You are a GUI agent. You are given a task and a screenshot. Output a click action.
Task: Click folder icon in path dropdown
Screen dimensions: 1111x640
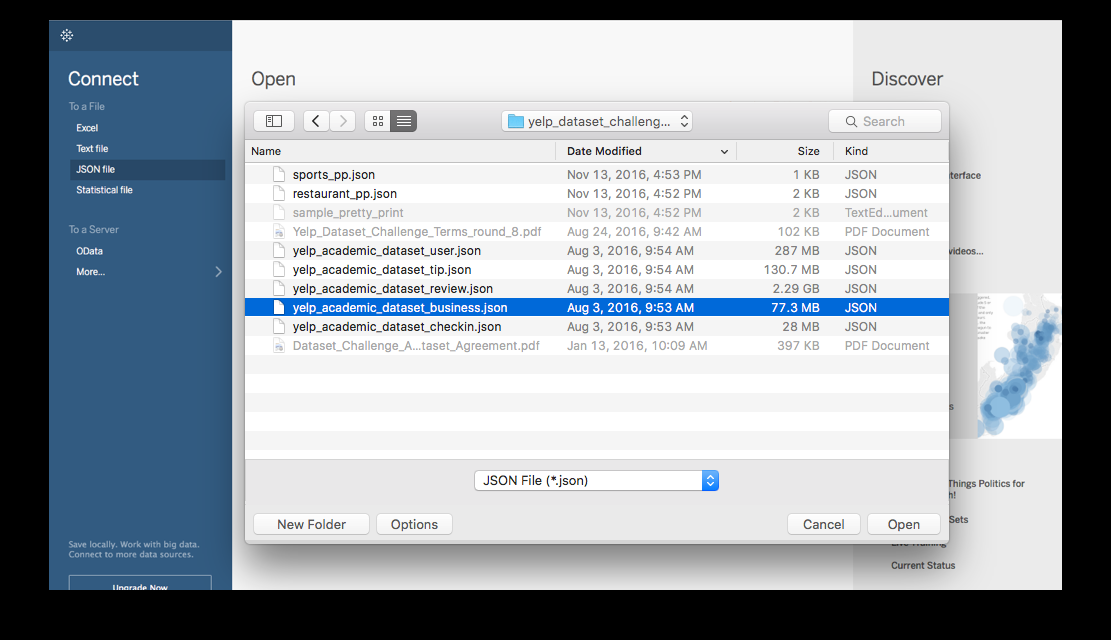[x=516, y=122]
